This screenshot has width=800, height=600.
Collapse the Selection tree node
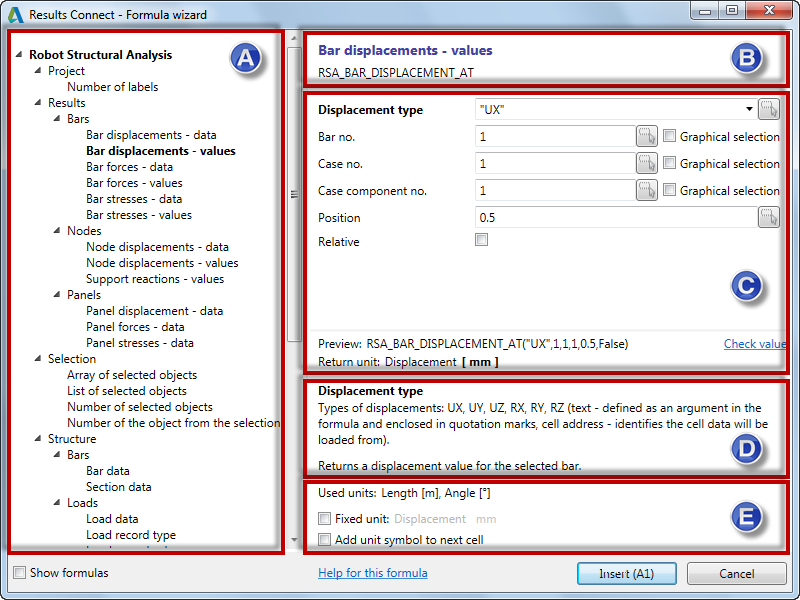[38, 358]
